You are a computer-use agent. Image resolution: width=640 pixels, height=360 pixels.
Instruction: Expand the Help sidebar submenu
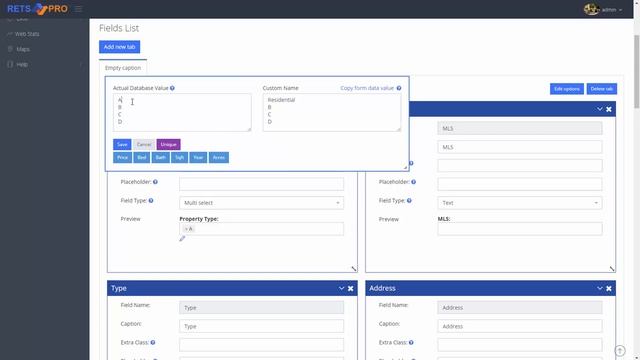tap(80, 64)
